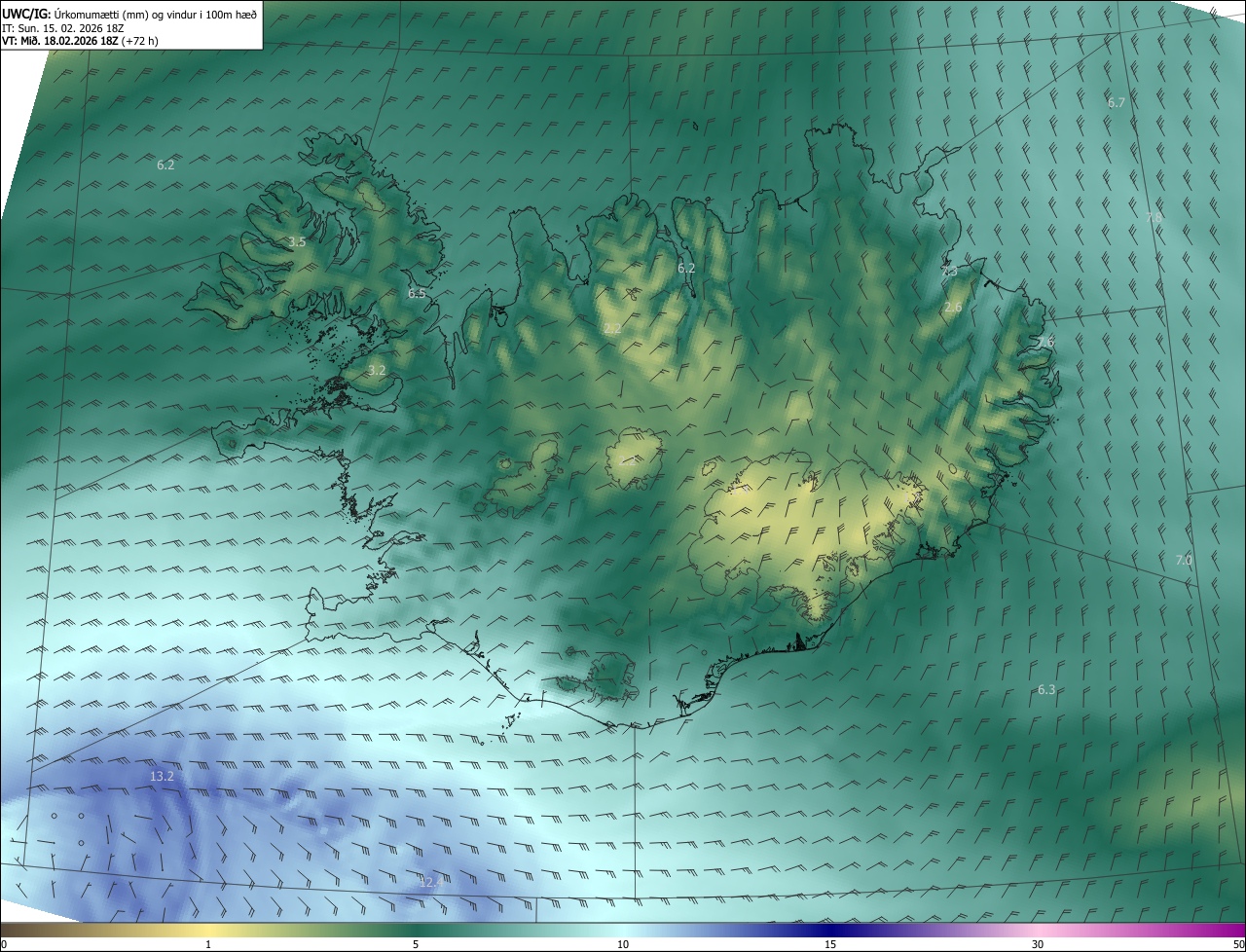Select the 'VT: Mið. 18.02.2026 18Z (+72 h)' line
This screenshot has width=1246, height=952.
click(81, 41)
